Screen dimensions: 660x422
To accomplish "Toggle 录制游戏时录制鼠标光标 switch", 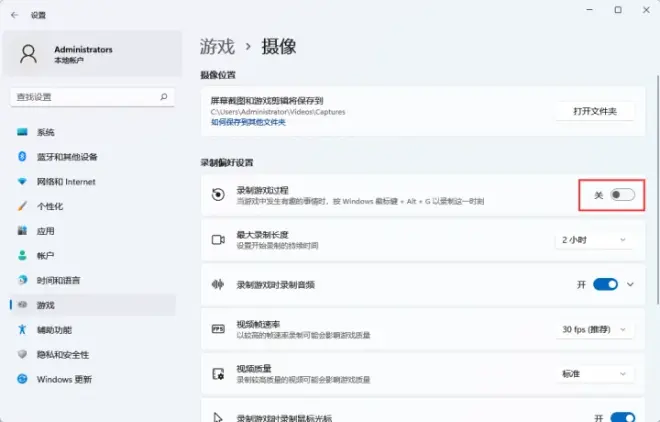I will tap(621, 417).
